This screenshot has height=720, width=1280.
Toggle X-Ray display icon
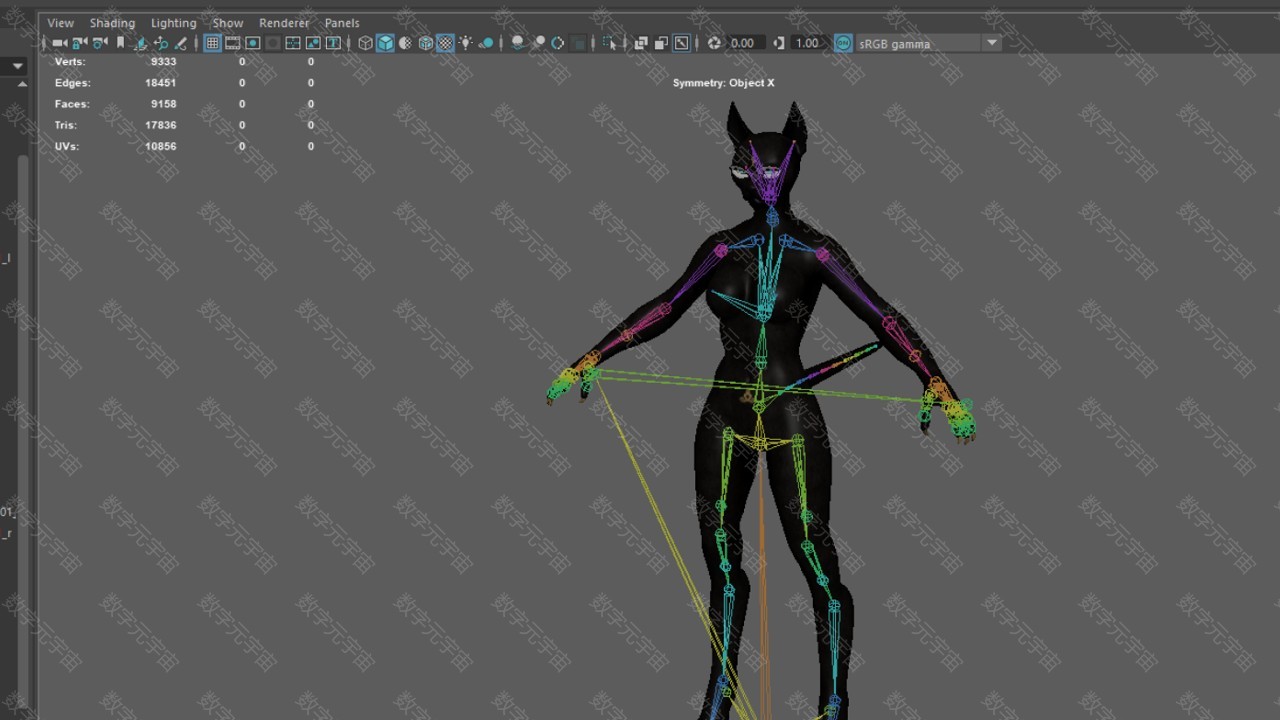[x=640, y=43]
